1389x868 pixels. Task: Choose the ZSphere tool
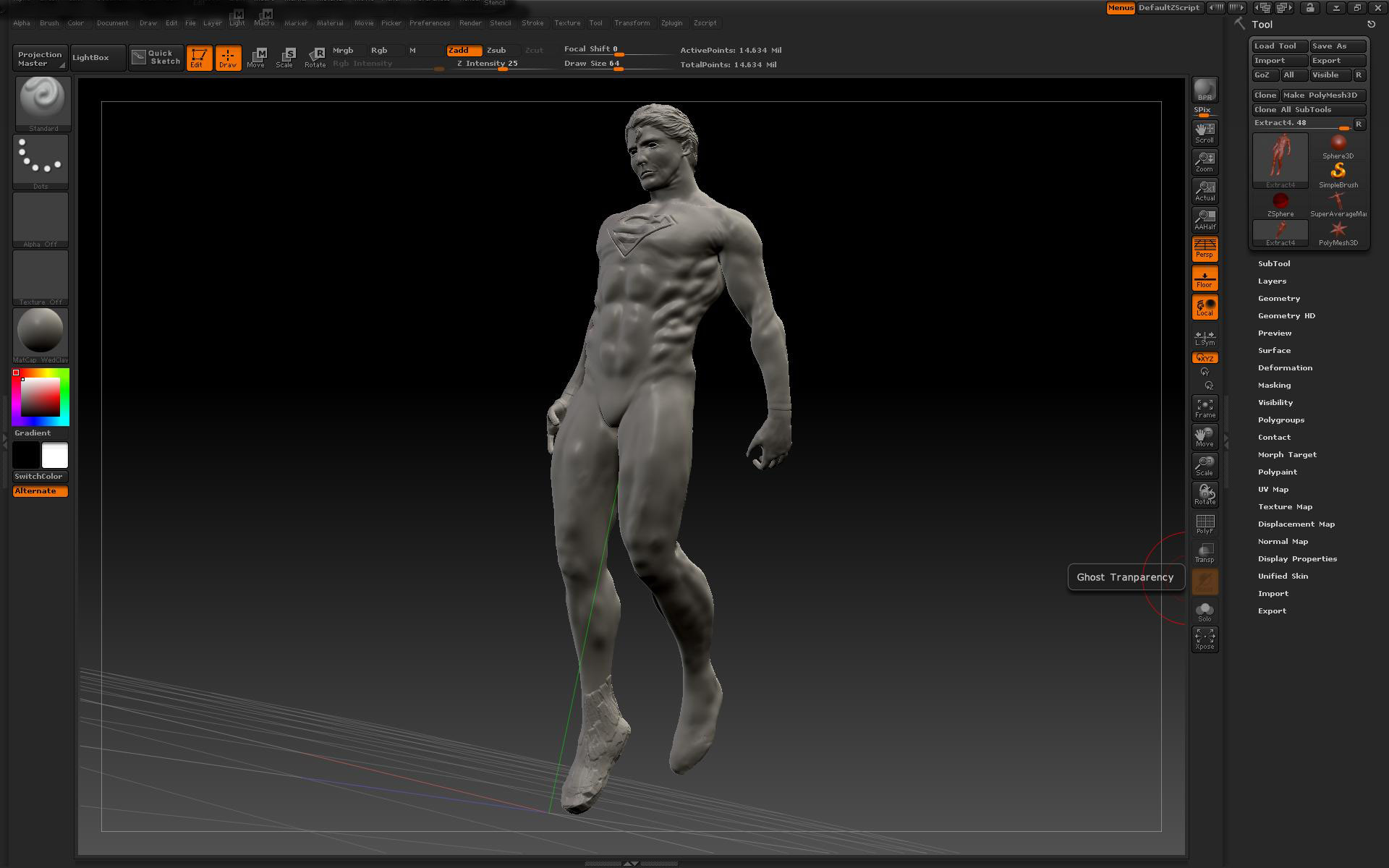click(1280, 204)
